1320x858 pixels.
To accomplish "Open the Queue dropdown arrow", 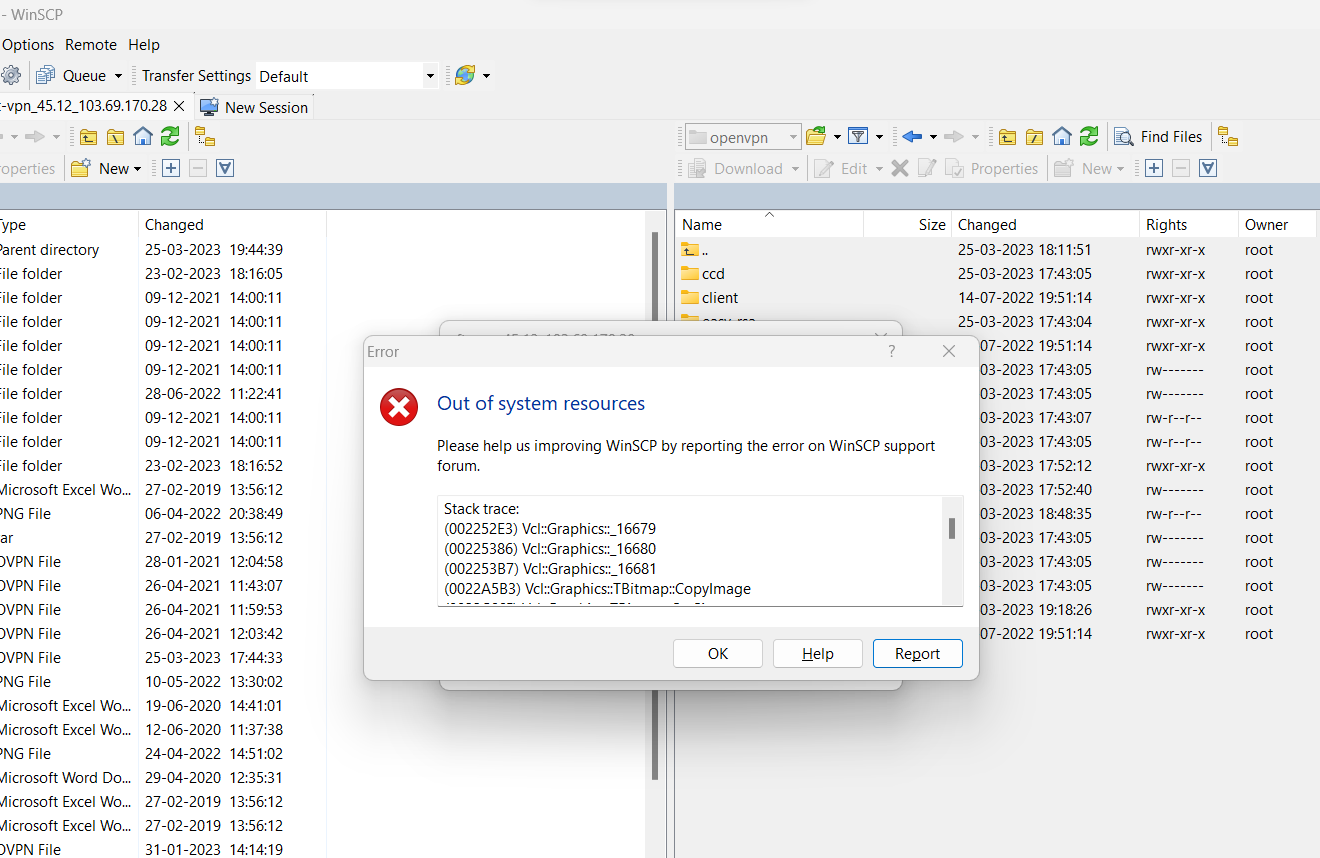I will (x=118, y=76).
